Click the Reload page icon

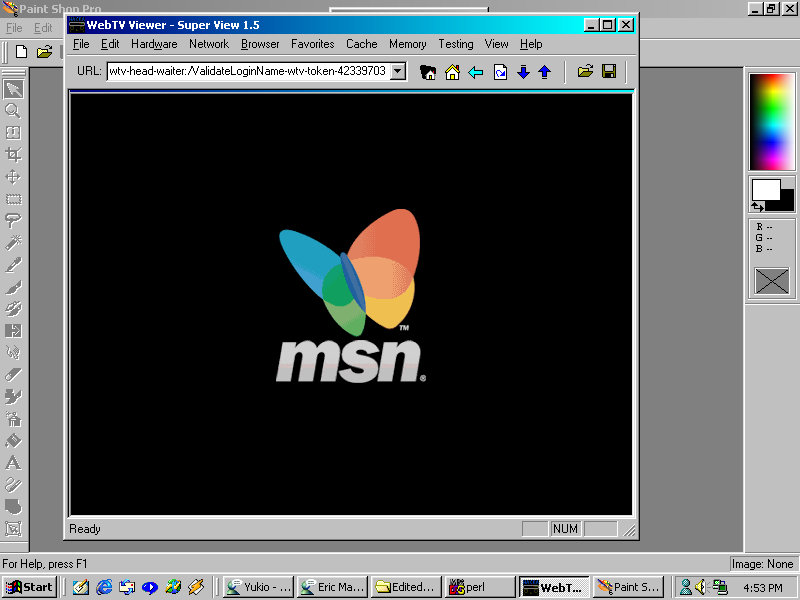500,72
